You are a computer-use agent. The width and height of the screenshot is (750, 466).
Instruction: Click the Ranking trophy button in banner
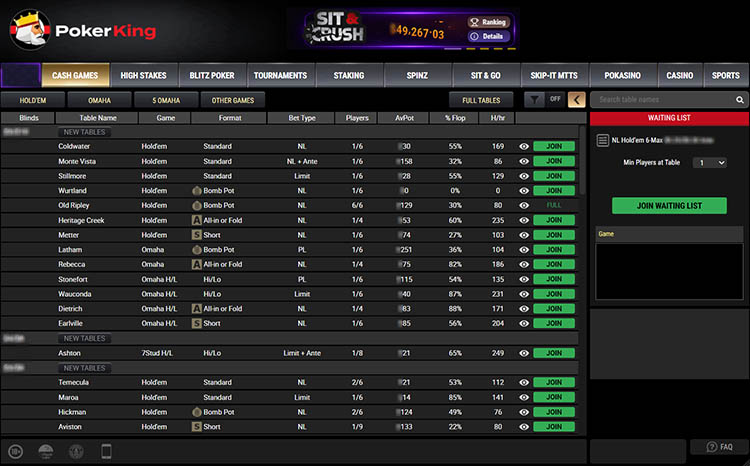488,22
